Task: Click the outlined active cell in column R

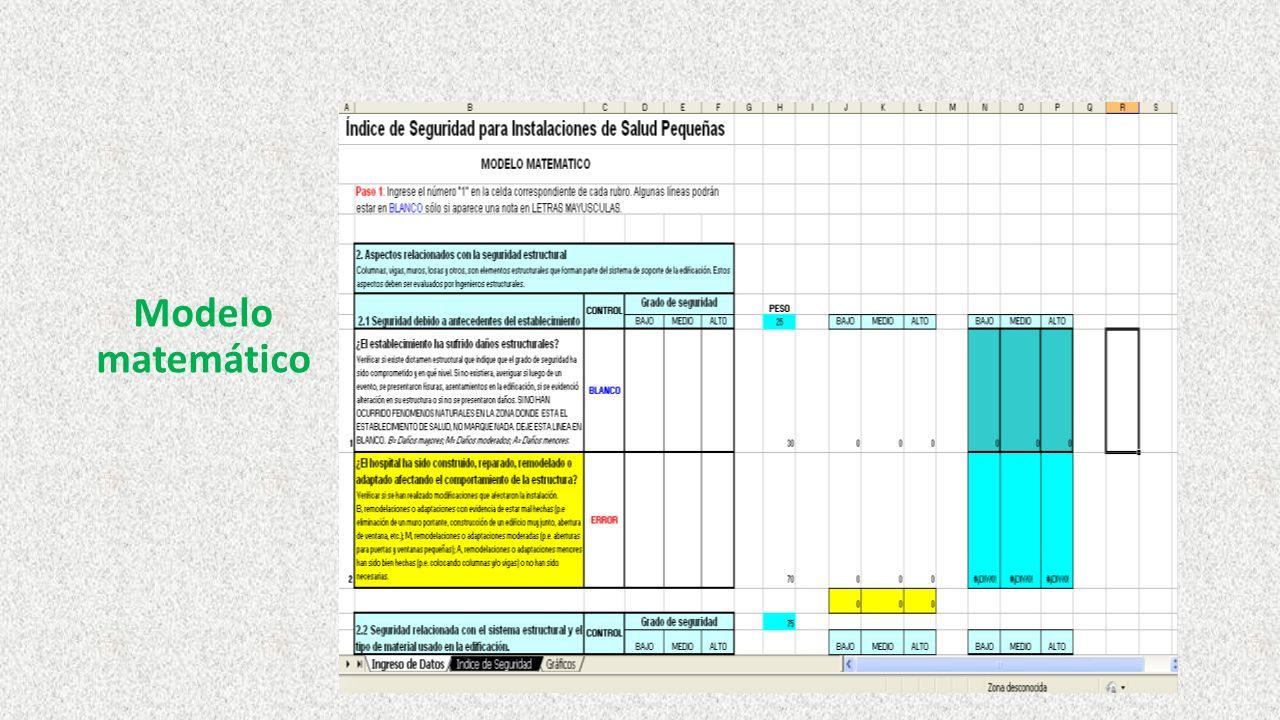Action: (x=1122, y=390)
